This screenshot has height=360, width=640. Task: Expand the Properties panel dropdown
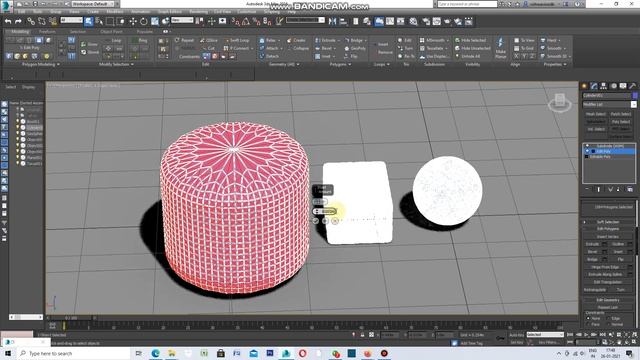555,64
